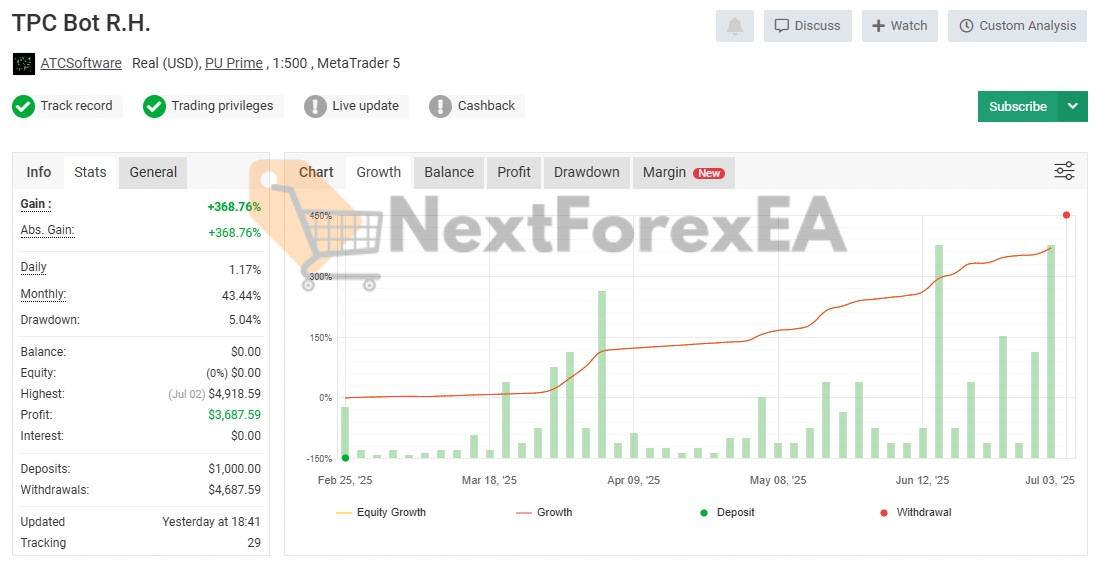
Task: Click the Trading privileges green checkmark
Action: click(x=154, y=106)
